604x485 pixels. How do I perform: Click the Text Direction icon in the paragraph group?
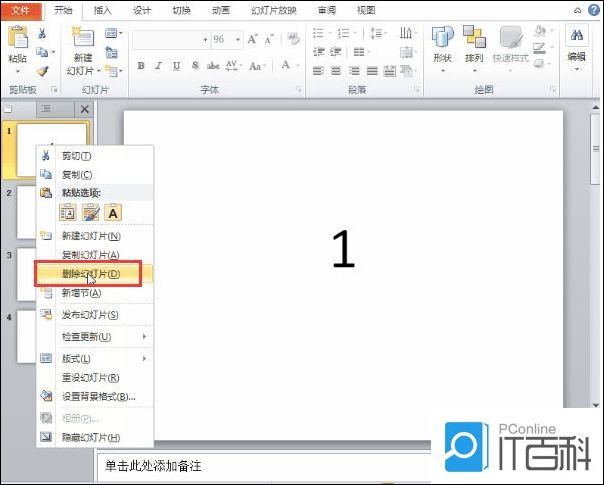coord(406,33)
